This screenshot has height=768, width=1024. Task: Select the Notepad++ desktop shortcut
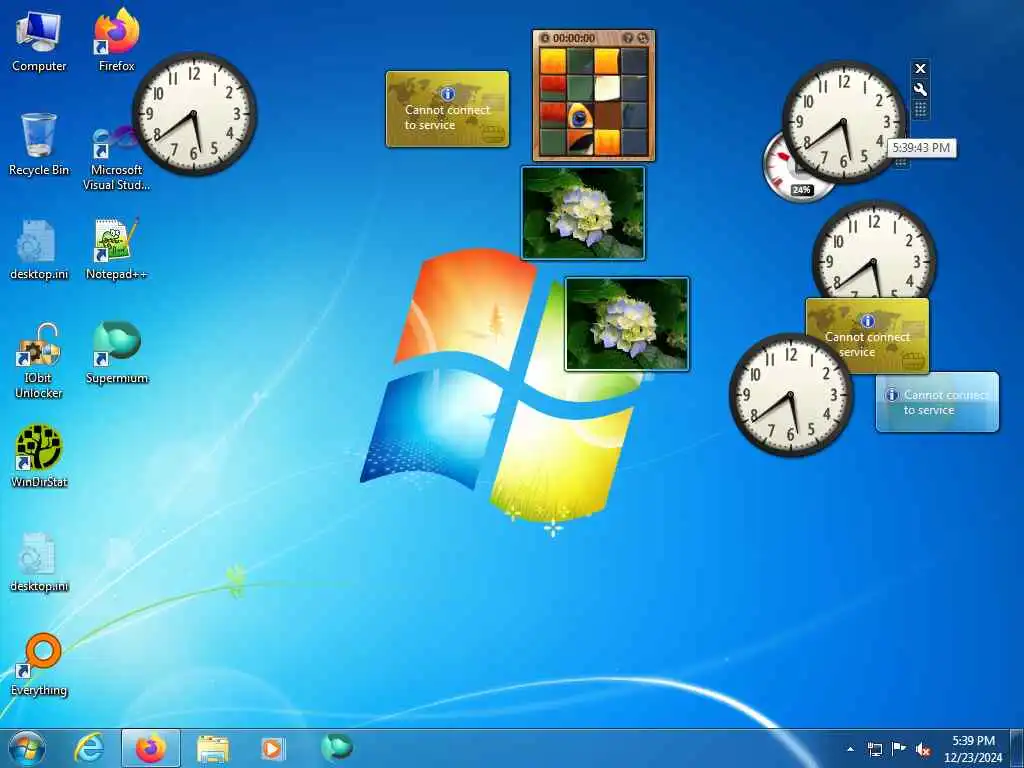pyautogui.click(x=116, y=249)
